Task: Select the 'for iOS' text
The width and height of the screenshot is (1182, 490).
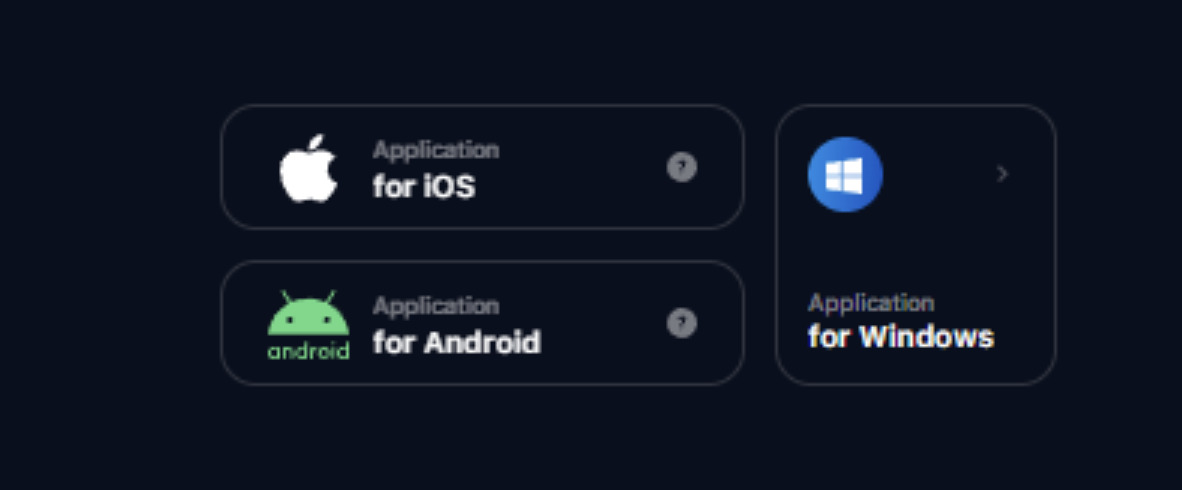Action: [423, 186]
